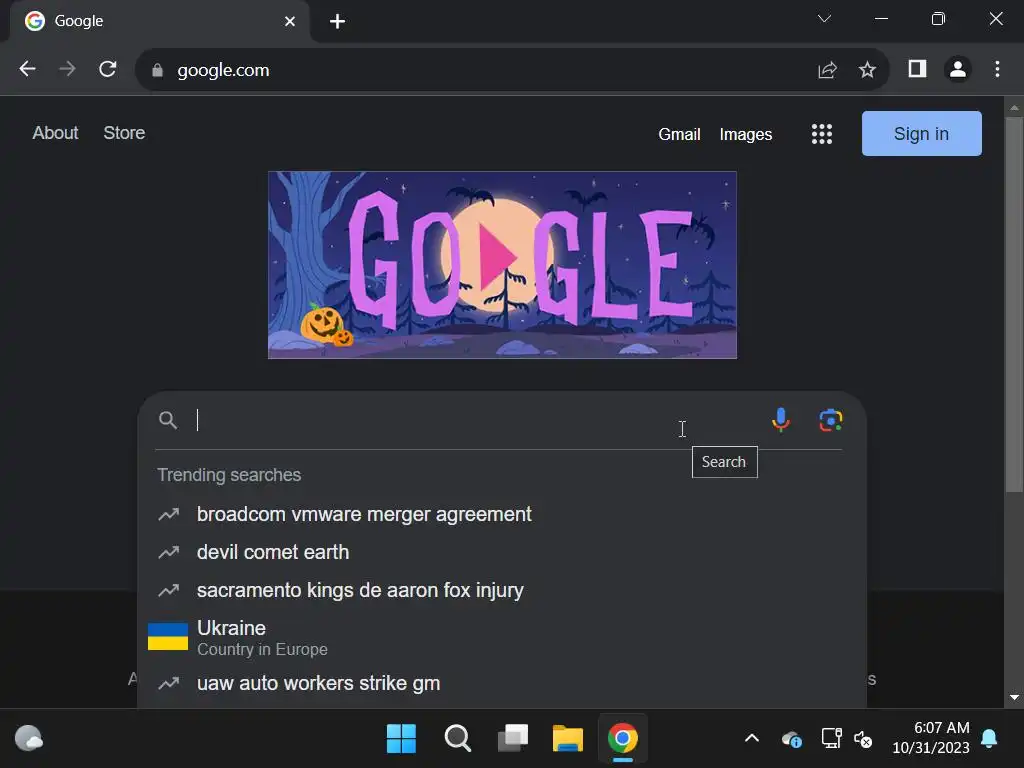
Task: Start voice search with microphone
Action: 780,420
